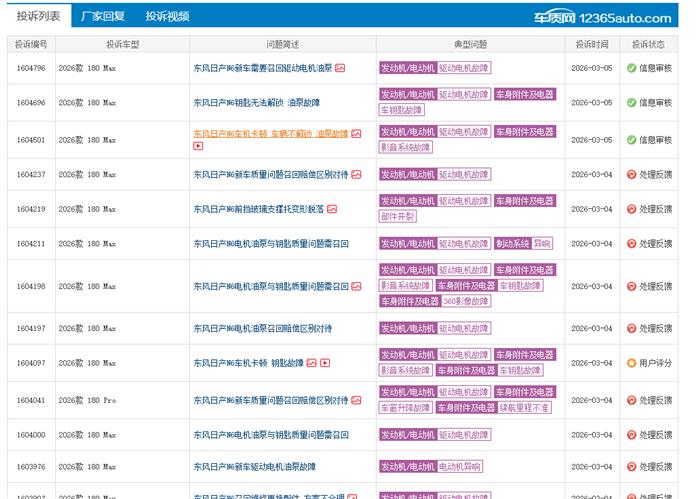The height and width of the screenshot is (499, 700).
Task: Open image icon for complaint 1604041
Action: point(355,400)
